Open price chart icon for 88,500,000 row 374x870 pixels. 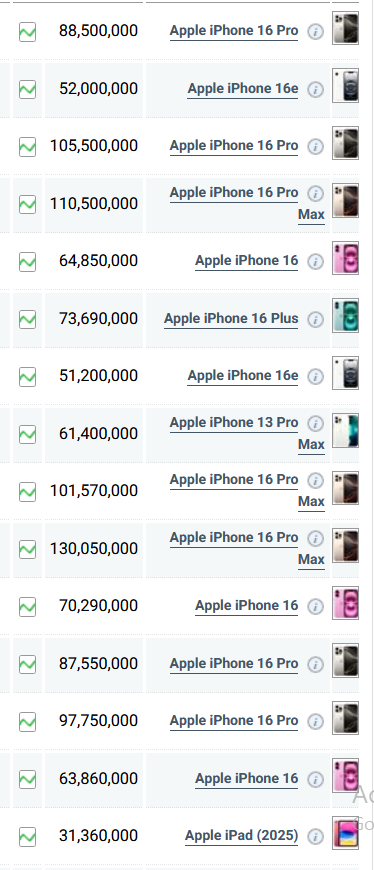coord(27,32)
